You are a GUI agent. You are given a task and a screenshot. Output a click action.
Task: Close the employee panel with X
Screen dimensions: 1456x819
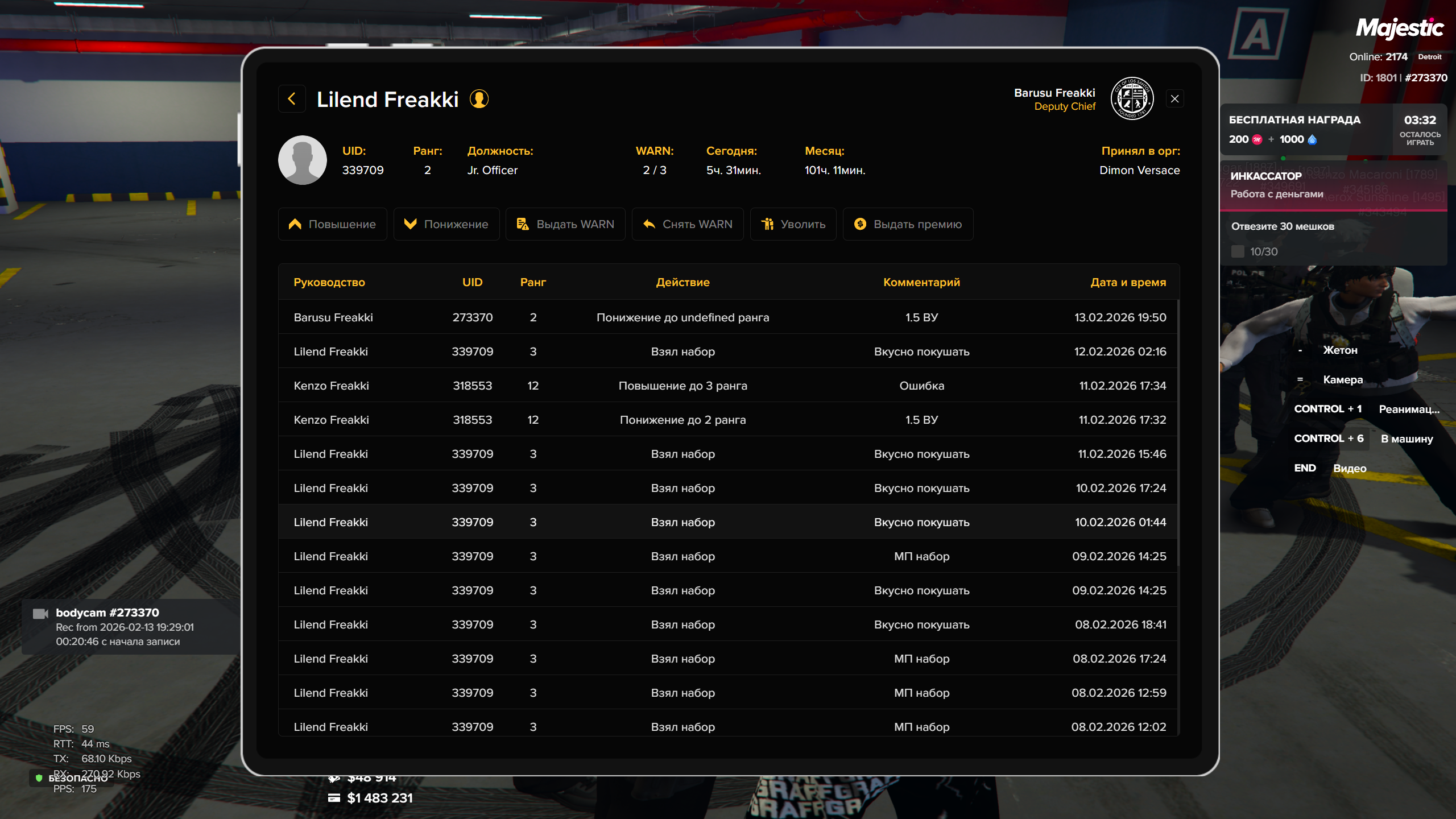[x=1174, y=99]
